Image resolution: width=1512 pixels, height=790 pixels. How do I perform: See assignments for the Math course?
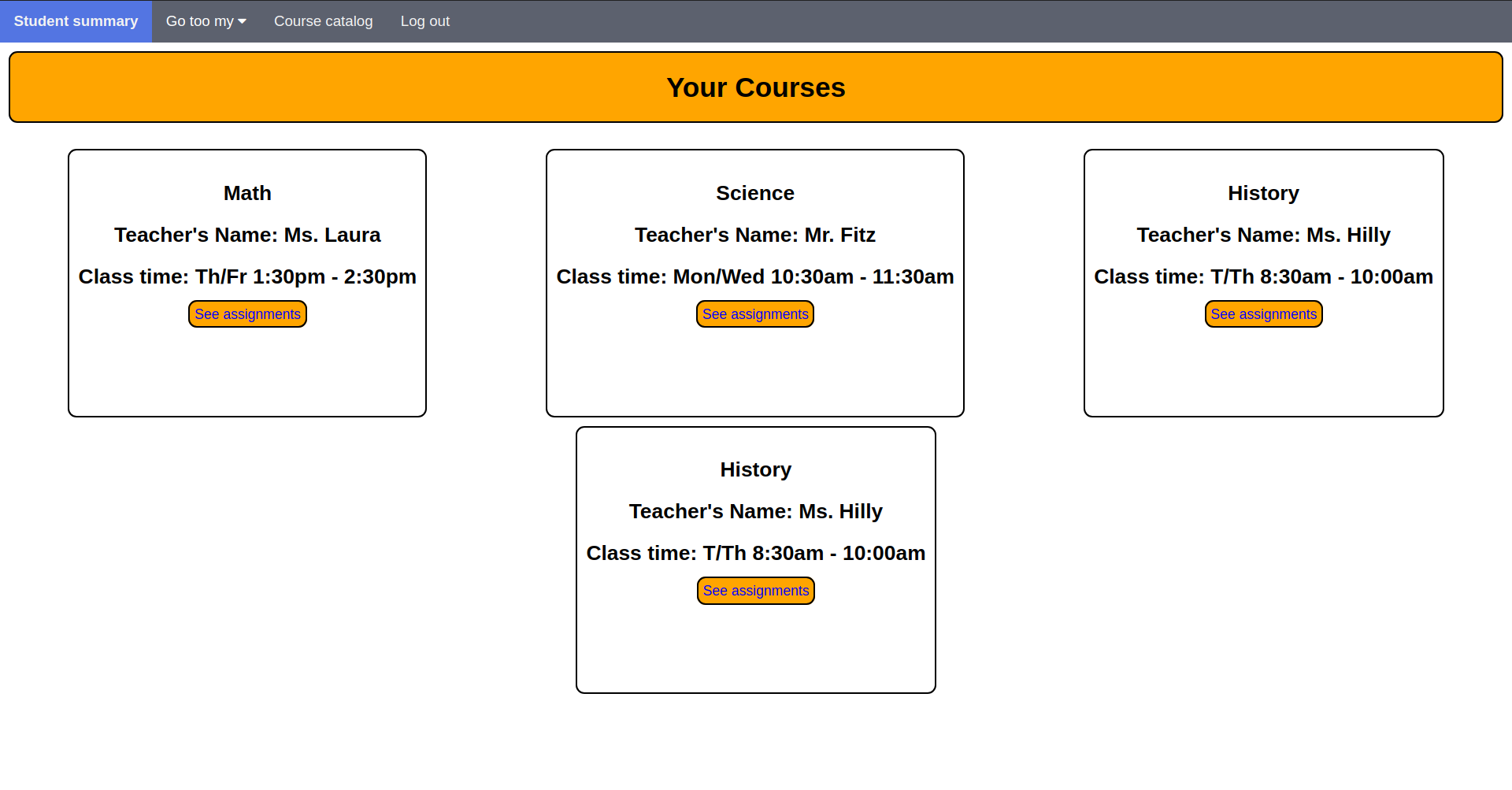click(x=246, y=313)
